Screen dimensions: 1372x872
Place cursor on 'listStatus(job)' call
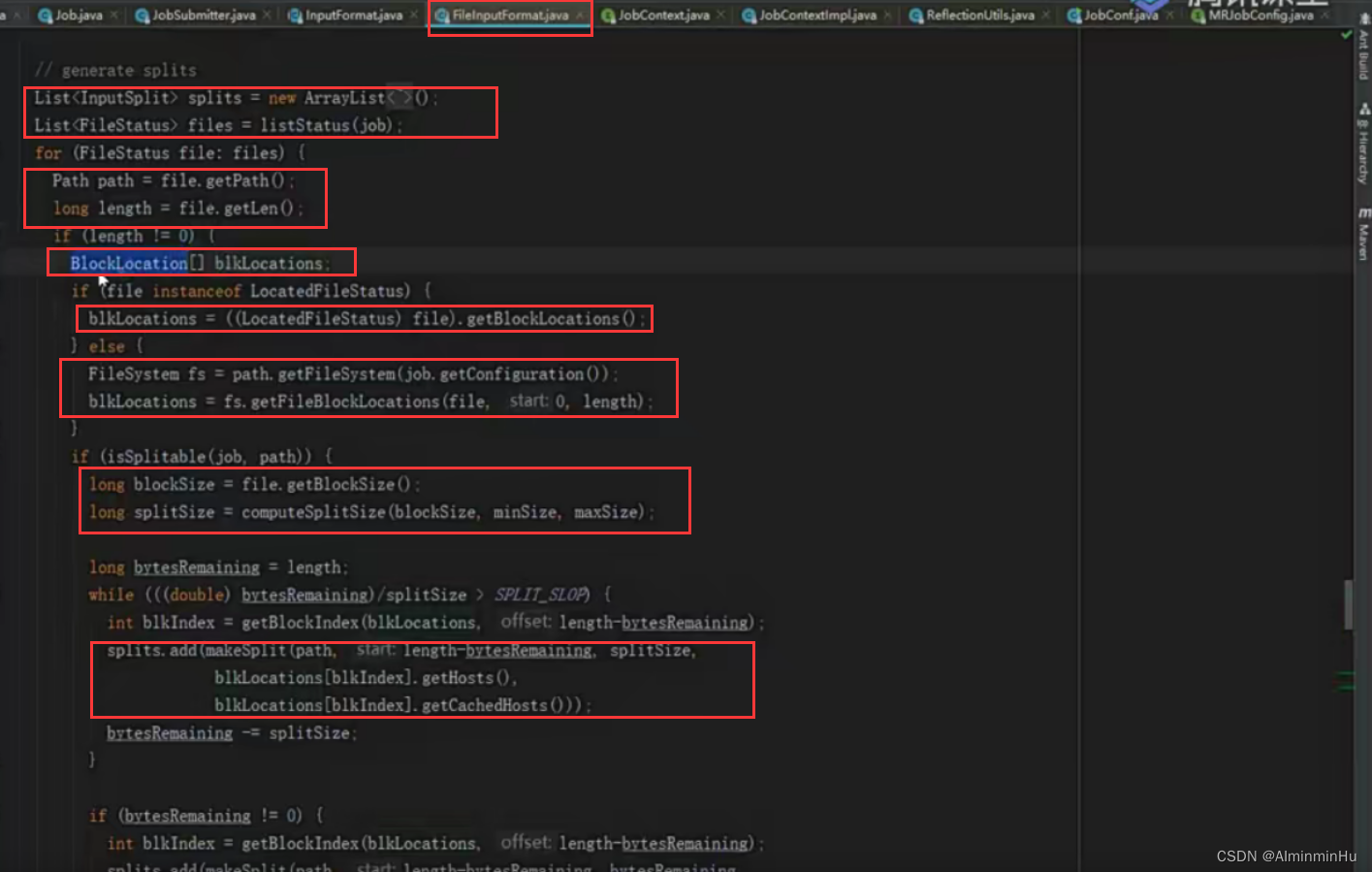[327, 125]
